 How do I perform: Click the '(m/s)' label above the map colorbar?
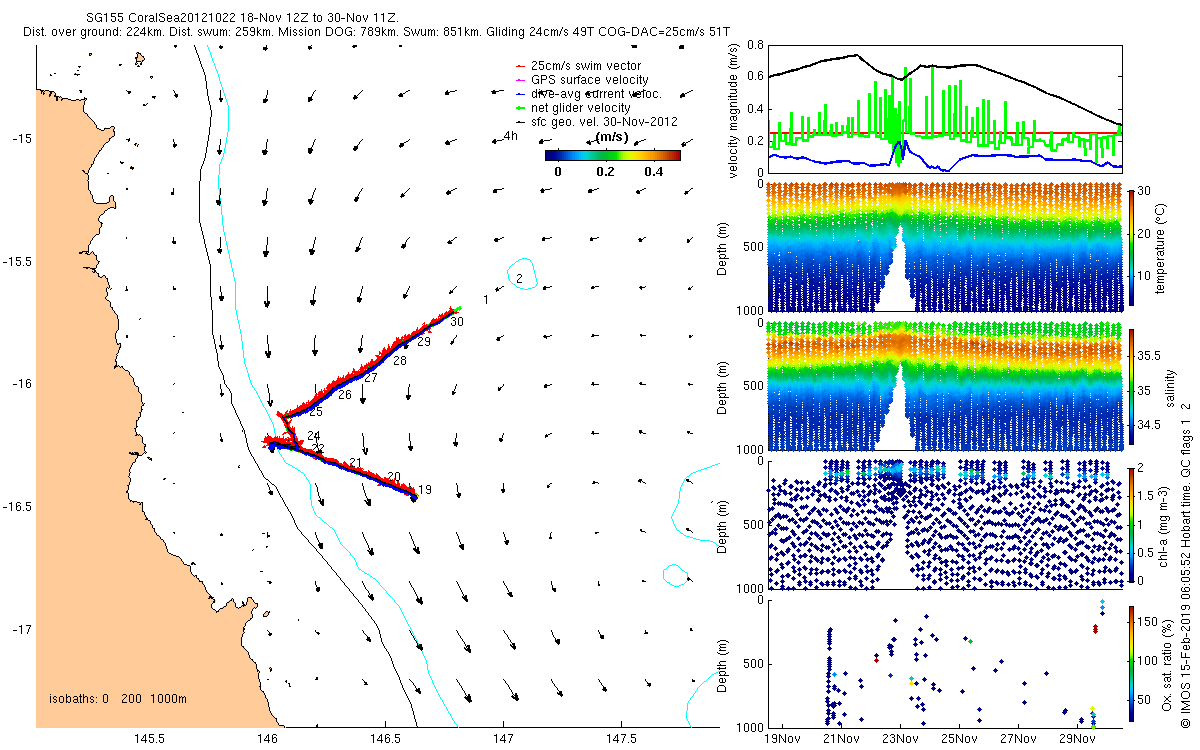coord(612,137)
